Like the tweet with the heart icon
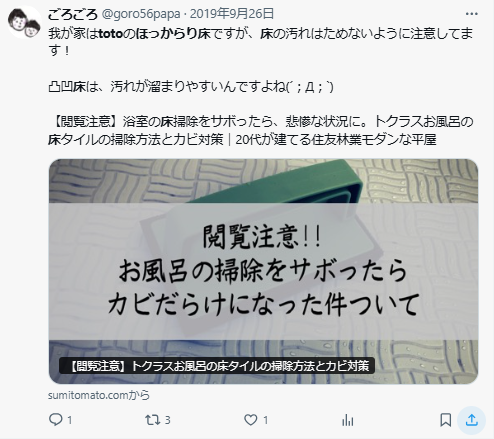494x439 pixels. point(251,420)
